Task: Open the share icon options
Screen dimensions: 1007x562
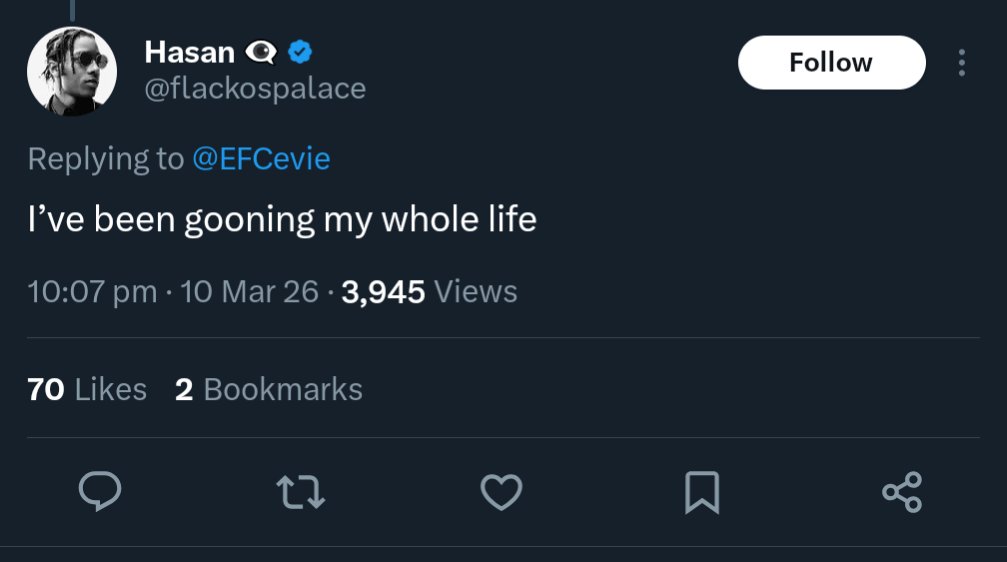Action: pos(902,492)
